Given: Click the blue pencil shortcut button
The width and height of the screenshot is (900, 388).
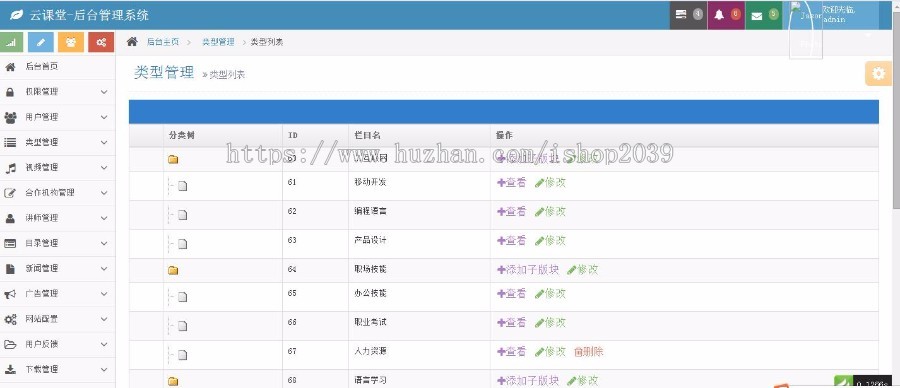Looking at the screenshot, I should (41, 42).
